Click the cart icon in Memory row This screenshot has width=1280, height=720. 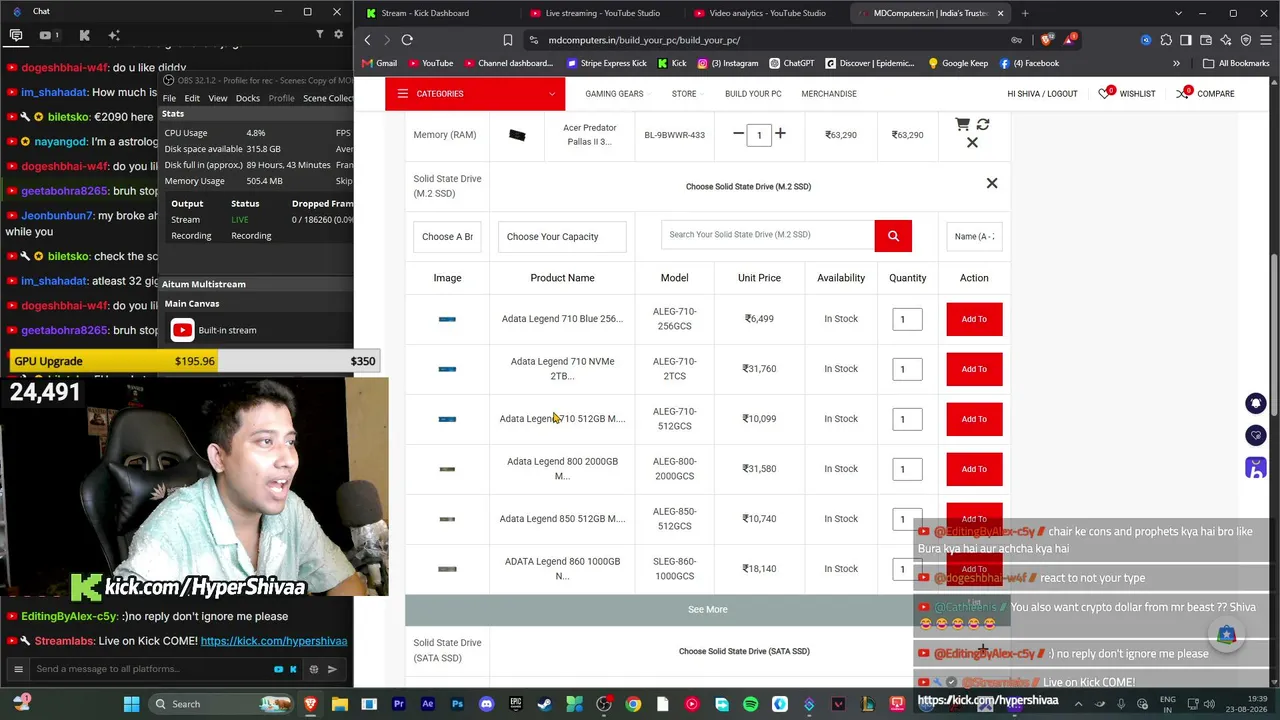[962, 124]
